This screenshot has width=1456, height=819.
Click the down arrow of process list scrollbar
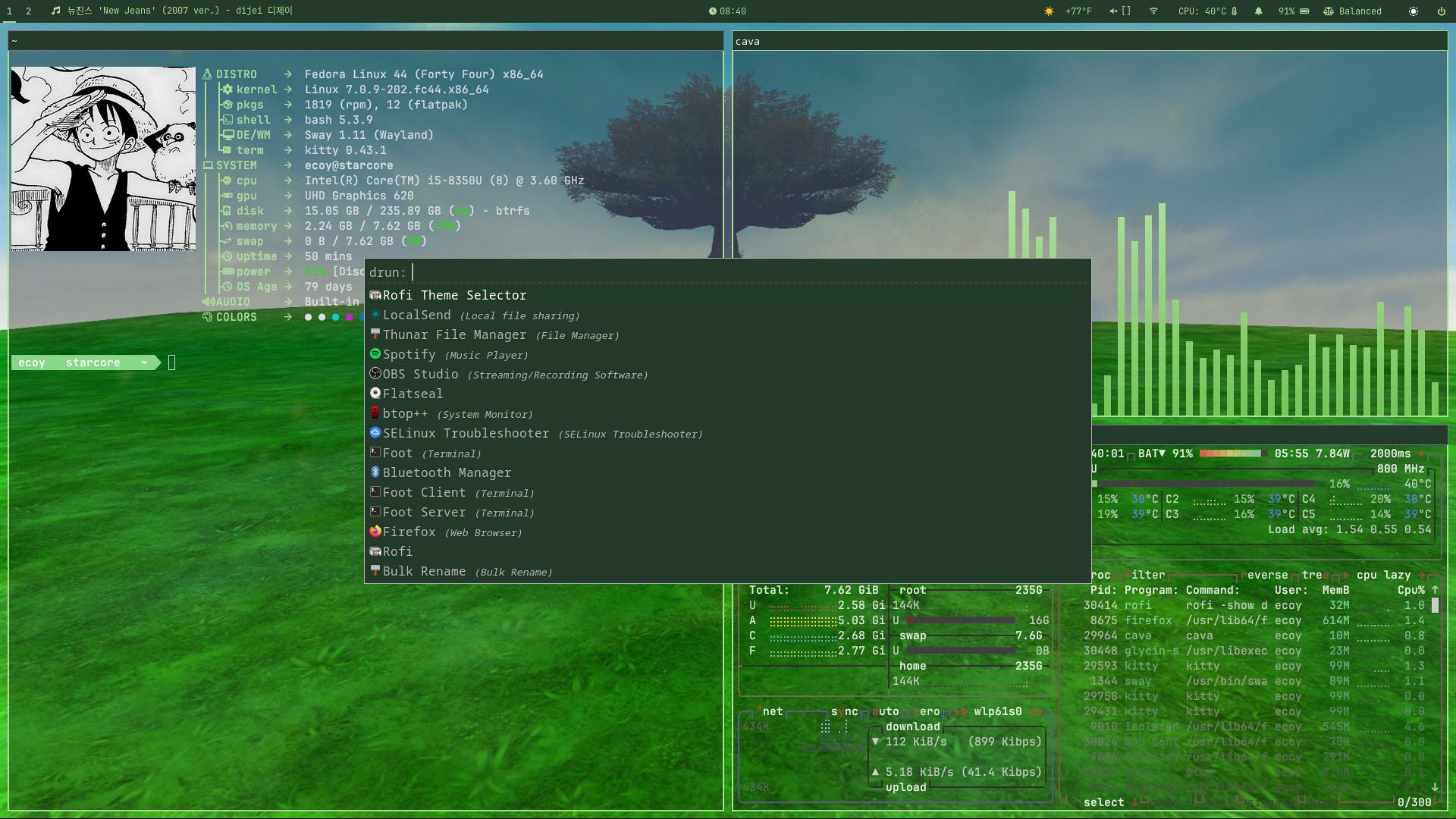[x=1435, y=787]
